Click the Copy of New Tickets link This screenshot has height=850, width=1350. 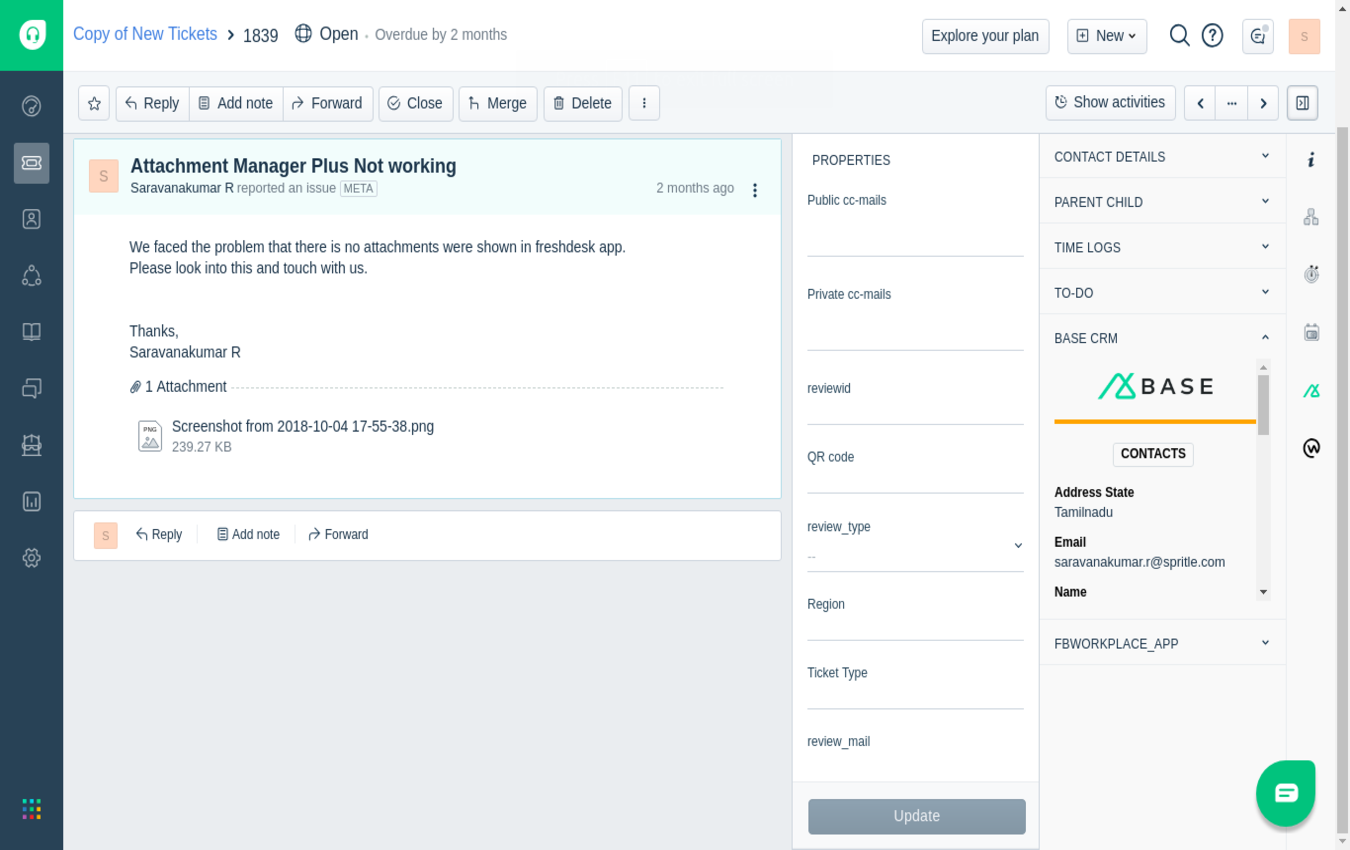pos(145,34)
